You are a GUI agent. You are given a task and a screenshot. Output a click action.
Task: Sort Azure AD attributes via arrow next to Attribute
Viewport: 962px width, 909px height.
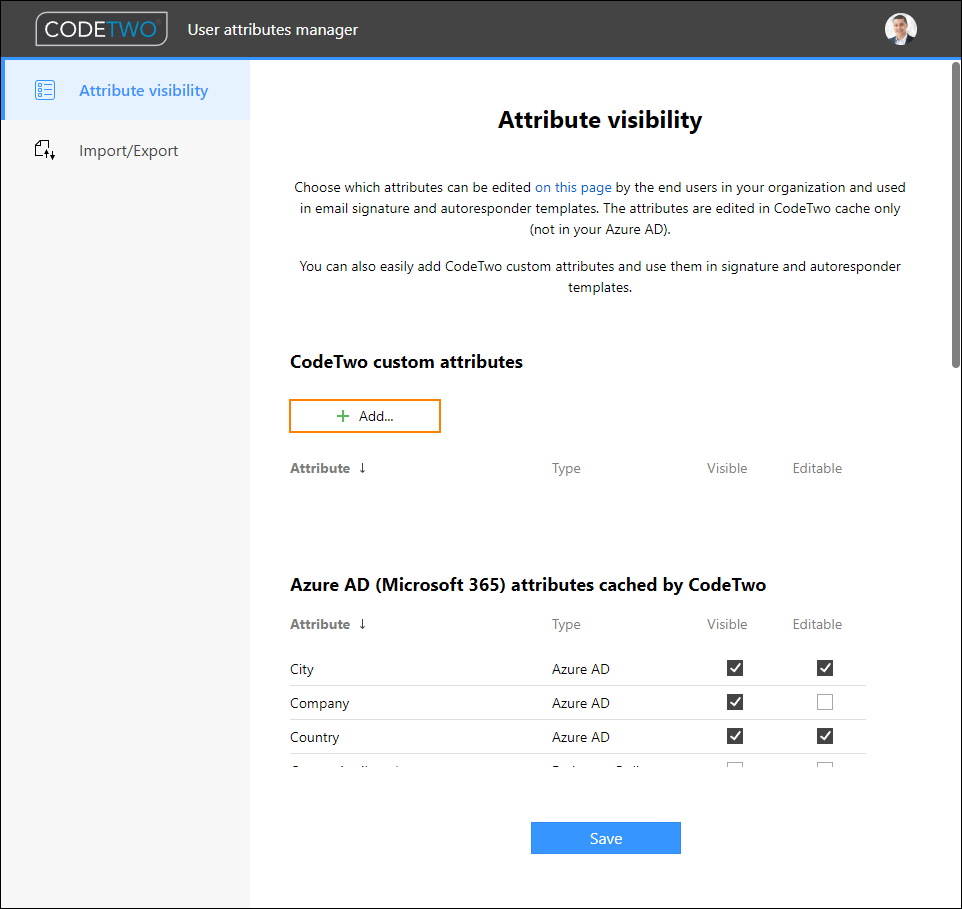pos(363,624)
